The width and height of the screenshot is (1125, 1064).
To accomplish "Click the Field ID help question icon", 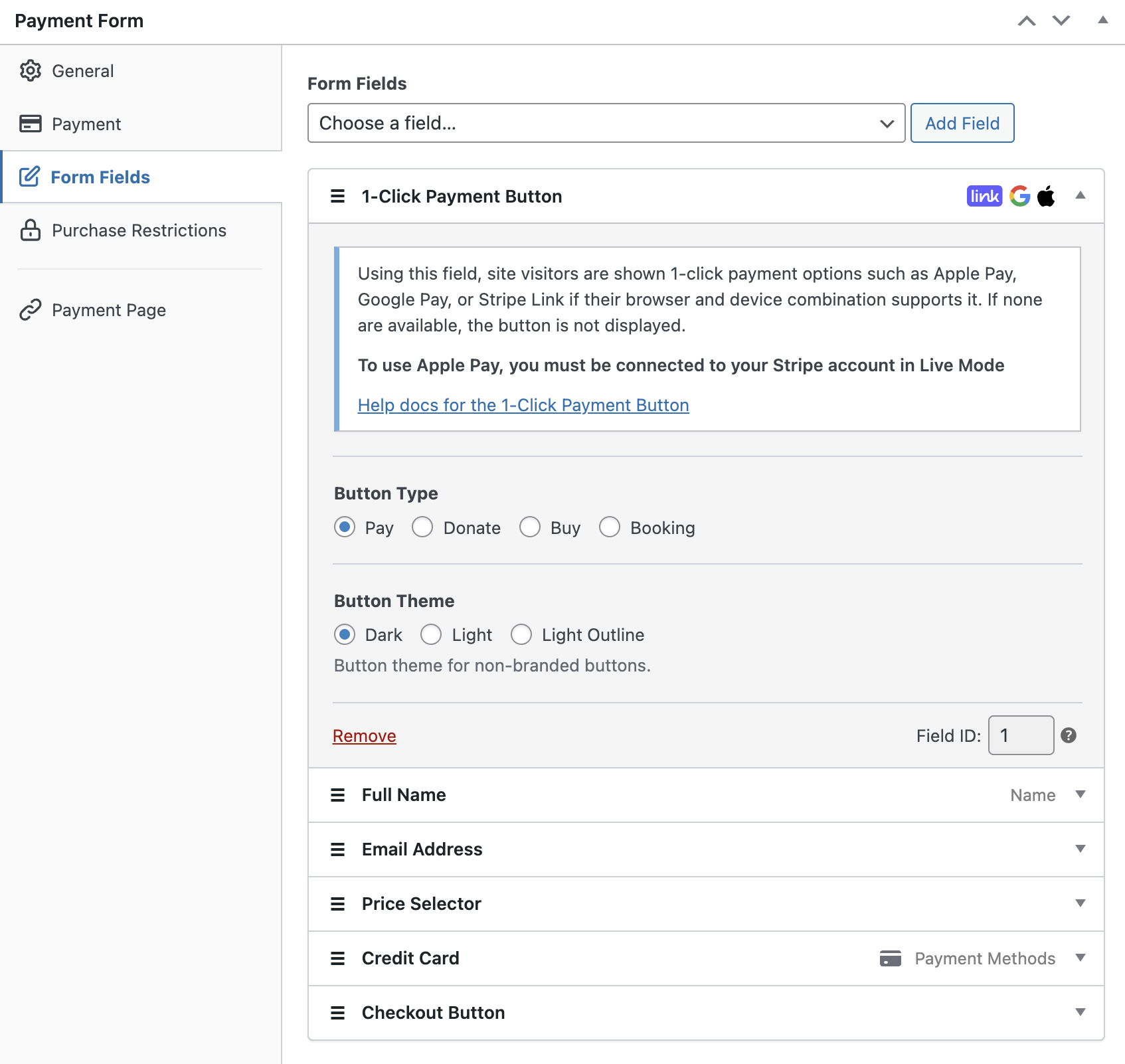I will pos(1069,735).
